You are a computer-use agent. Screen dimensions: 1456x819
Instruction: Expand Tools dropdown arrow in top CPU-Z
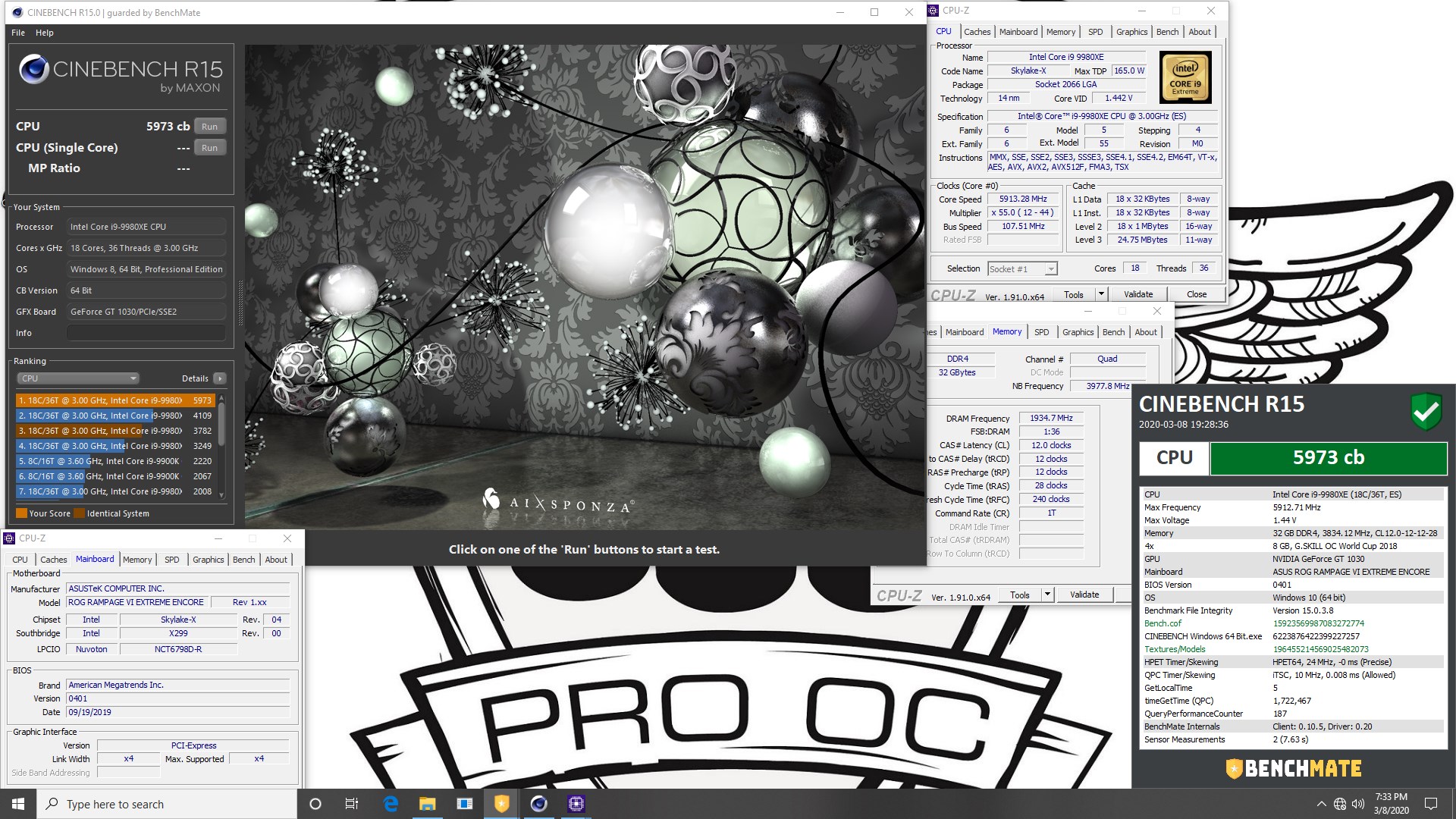(x=1101, y=294)
